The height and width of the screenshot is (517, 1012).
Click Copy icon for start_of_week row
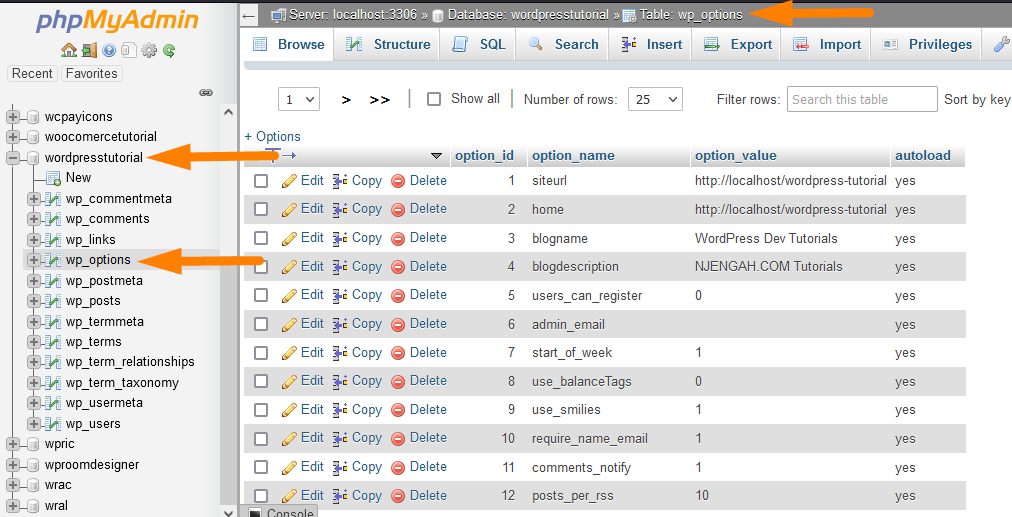[340, 353]
